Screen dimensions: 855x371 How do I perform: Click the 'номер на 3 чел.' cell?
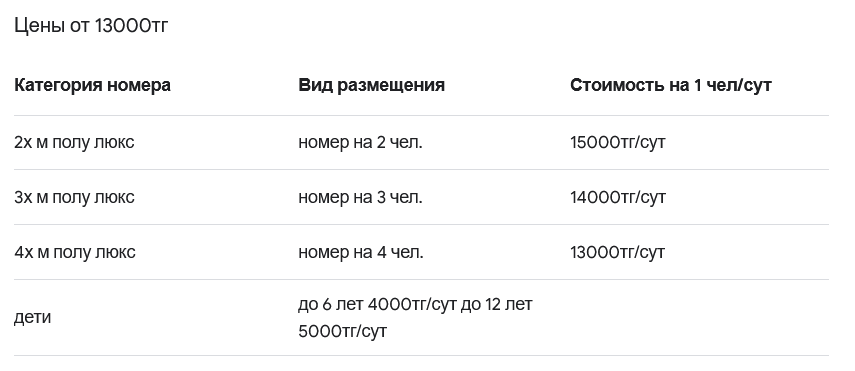point(360,197)
